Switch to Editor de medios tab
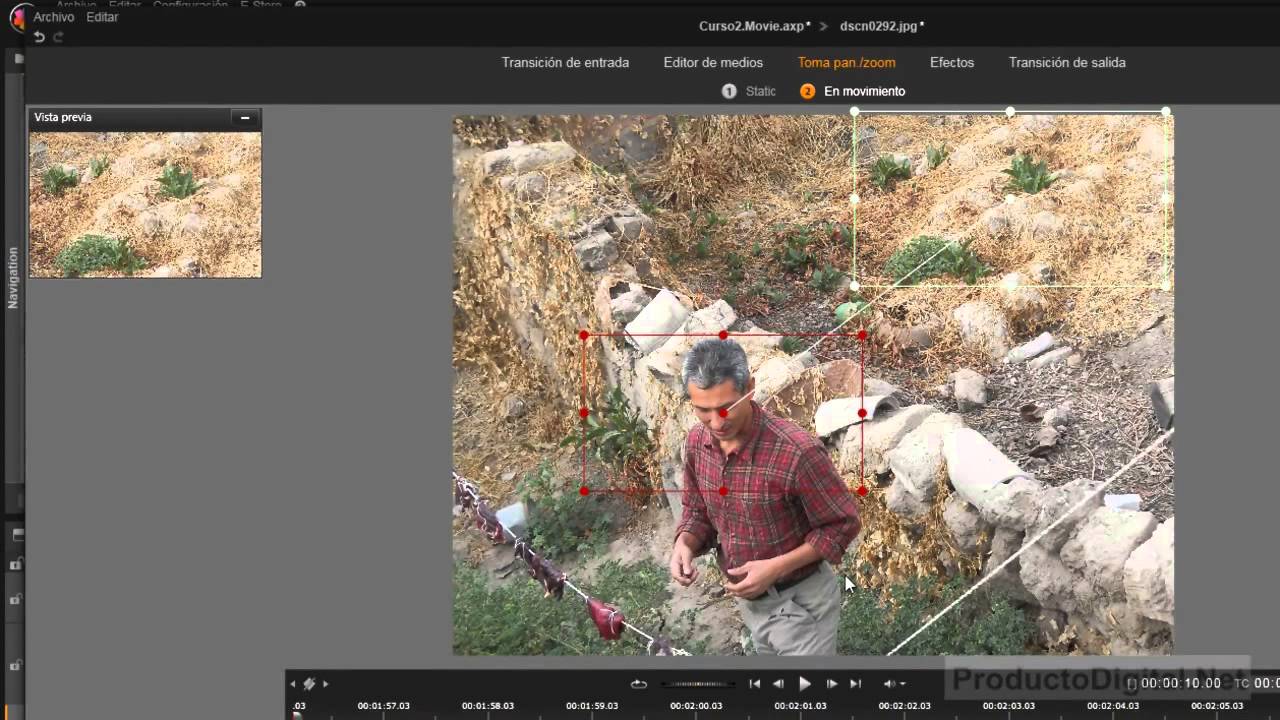 (x=713, y=62)
